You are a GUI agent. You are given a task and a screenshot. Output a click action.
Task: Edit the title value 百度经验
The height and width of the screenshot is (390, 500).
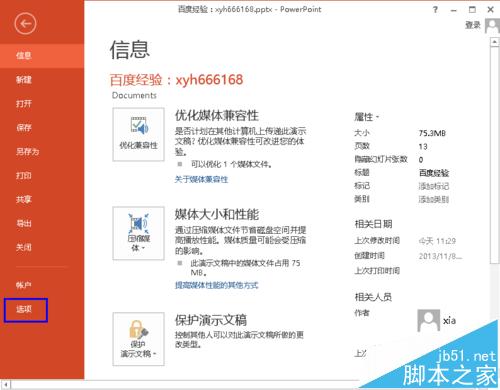click(434, 173)
